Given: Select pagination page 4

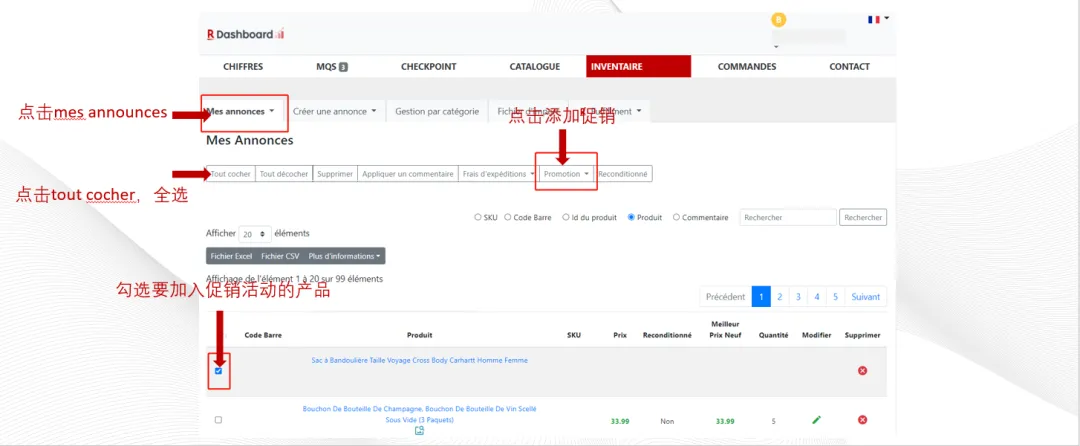Looking at the screenshot, I should click(x=817, y=297).
